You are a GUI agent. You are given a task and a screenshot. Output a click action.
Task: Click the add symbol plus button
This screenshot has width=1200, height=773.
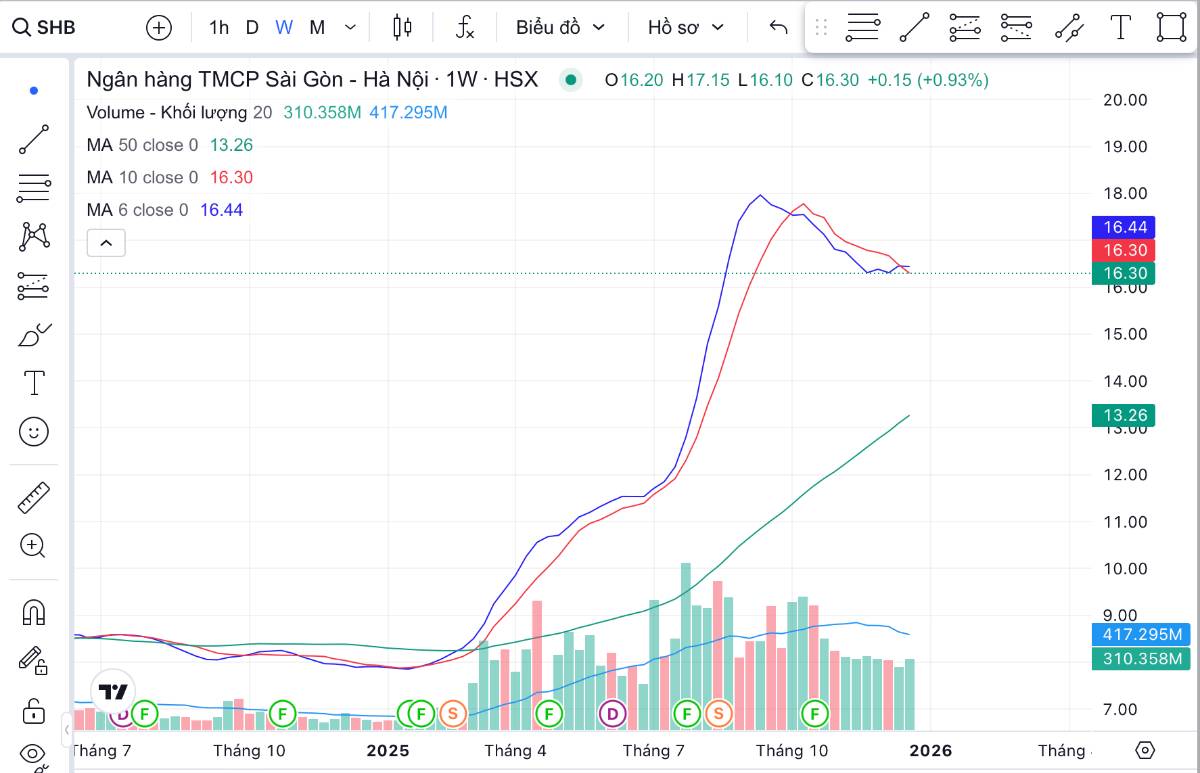[x=159, y=28]
